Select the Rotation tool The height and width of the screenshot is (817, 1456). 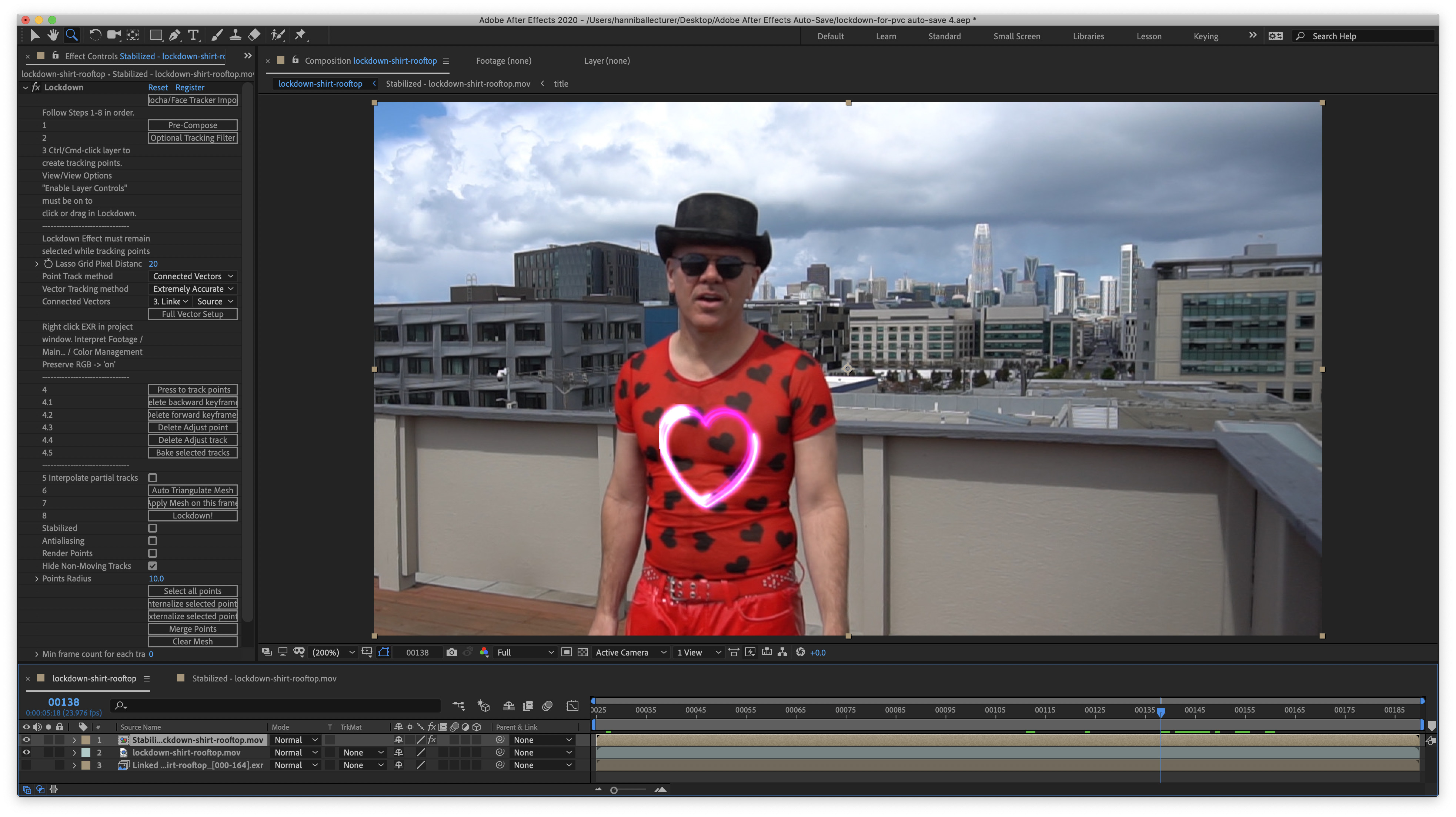[x=95, y=35]
